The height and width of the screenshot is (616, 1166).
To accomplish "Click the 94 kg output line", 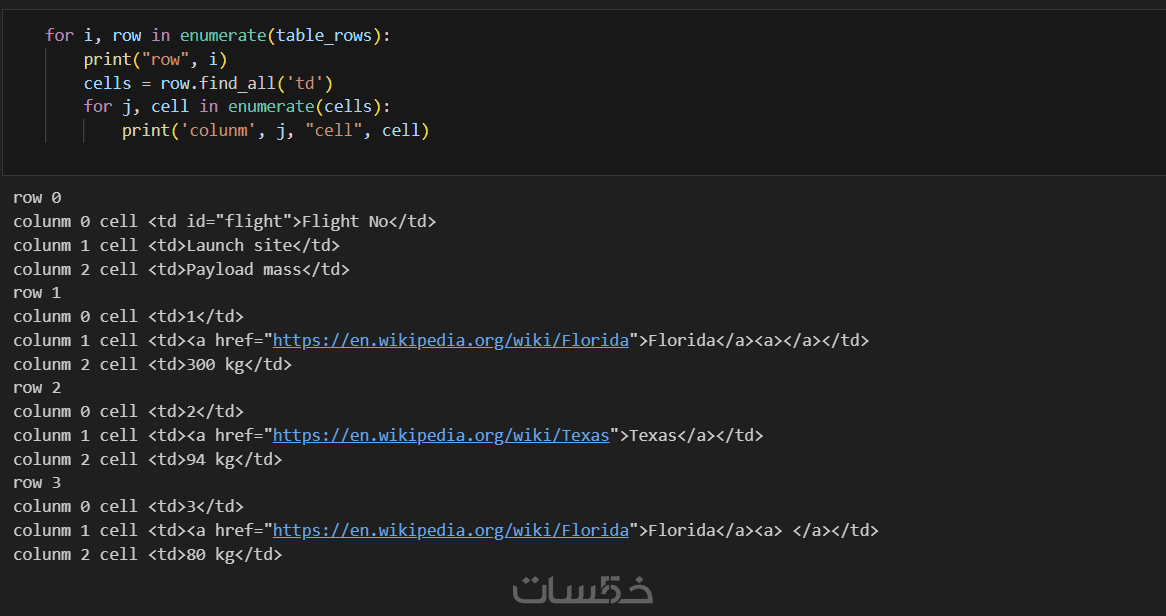I will coord(147,459).
